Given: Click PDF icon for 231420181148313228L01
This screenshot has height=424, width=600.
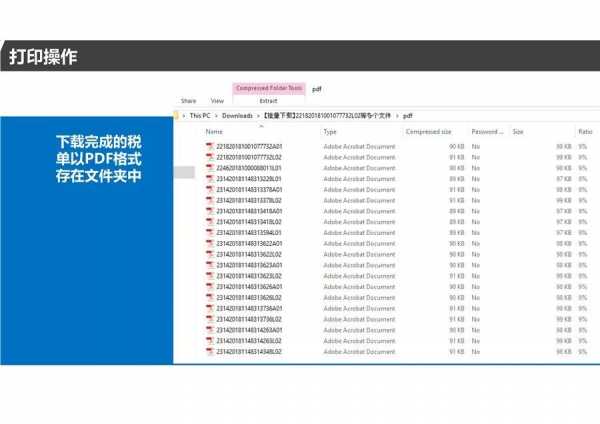Looking at the screenshot, I should 210,179.
